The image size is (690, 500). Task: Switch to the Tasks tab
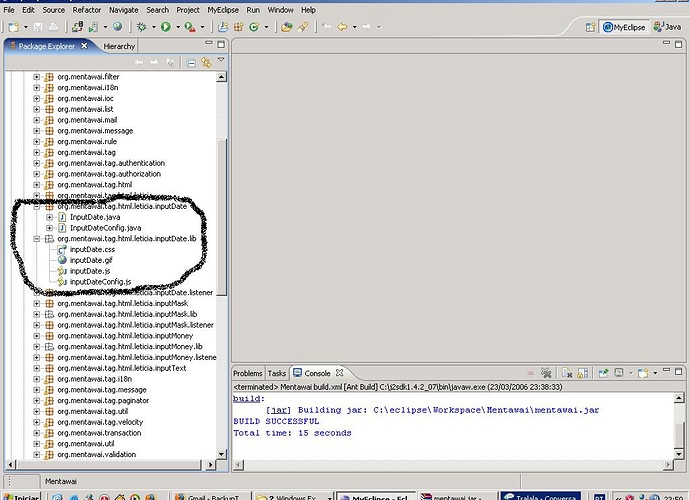277,373
